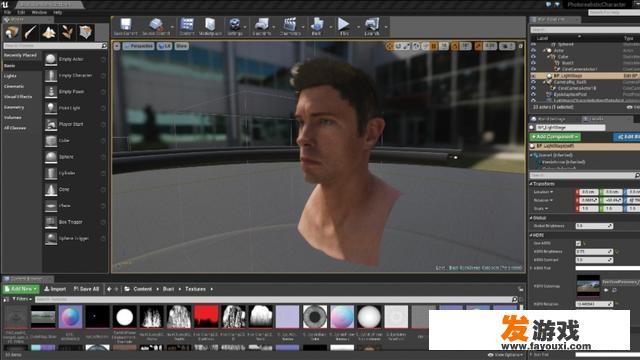Open the Filters dropdown in Content Browser
Image resolution: width=640 pixels, height=360 pixels.
pyautogui.click(x=22, y=299)
